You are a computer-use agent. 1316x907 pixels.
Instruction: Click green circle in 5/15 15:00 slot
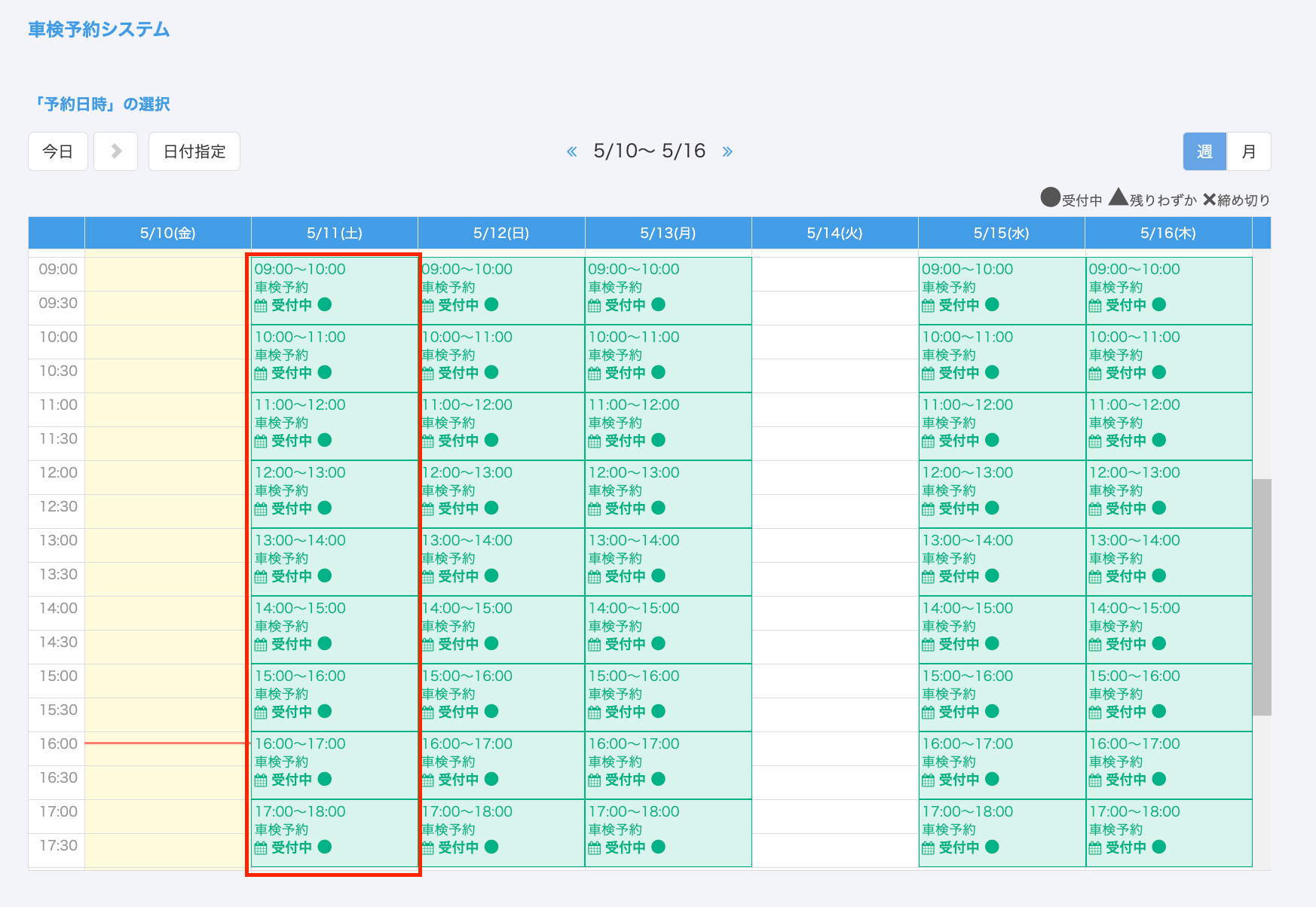click(x=992, y=711)
